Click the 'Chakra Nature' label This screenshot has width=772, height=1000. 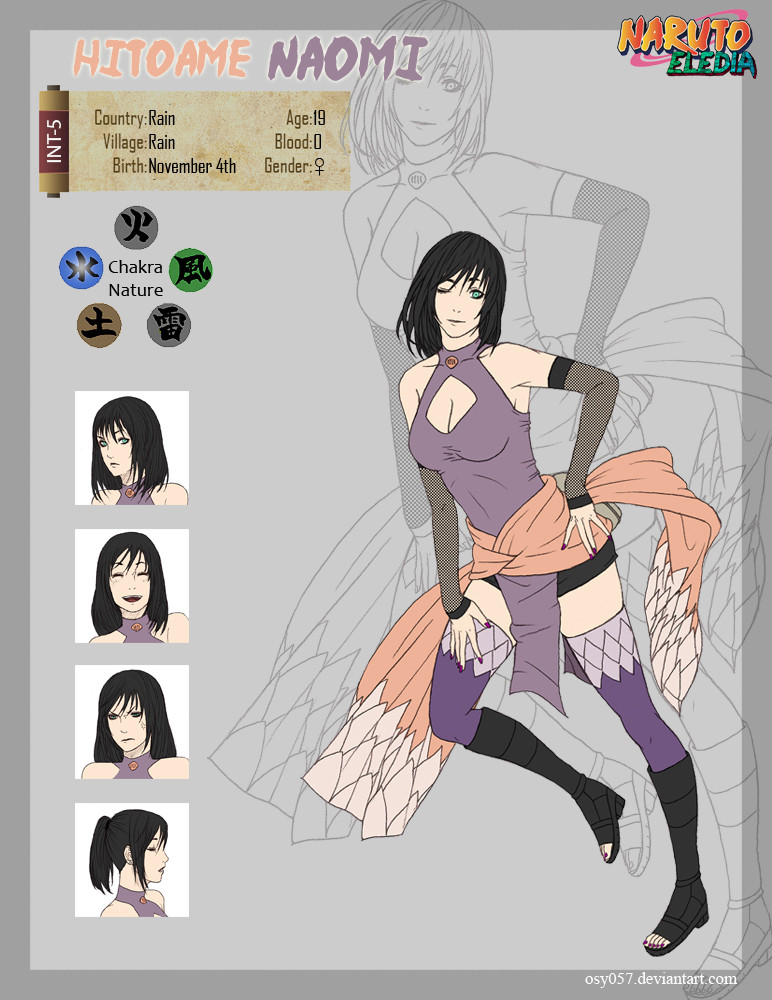[x=135, y=278]
